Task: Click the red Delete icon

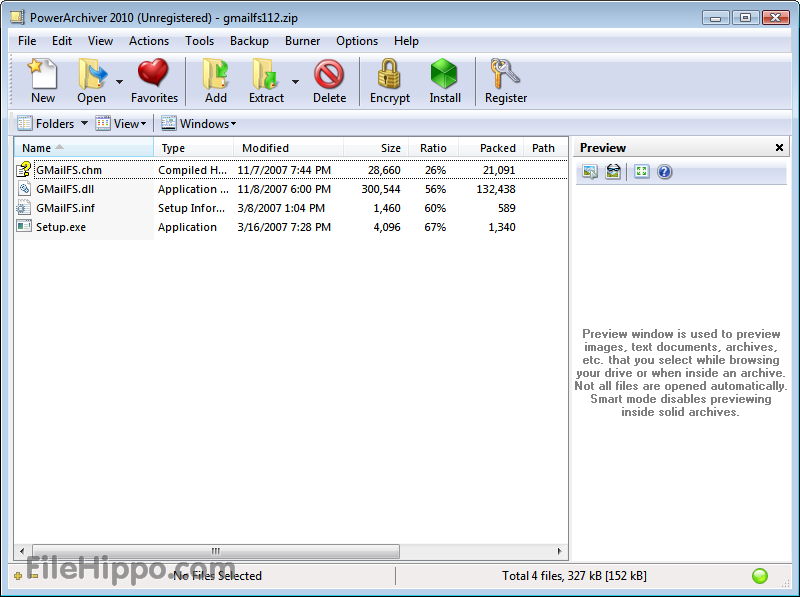Action: tap(329, 74)
